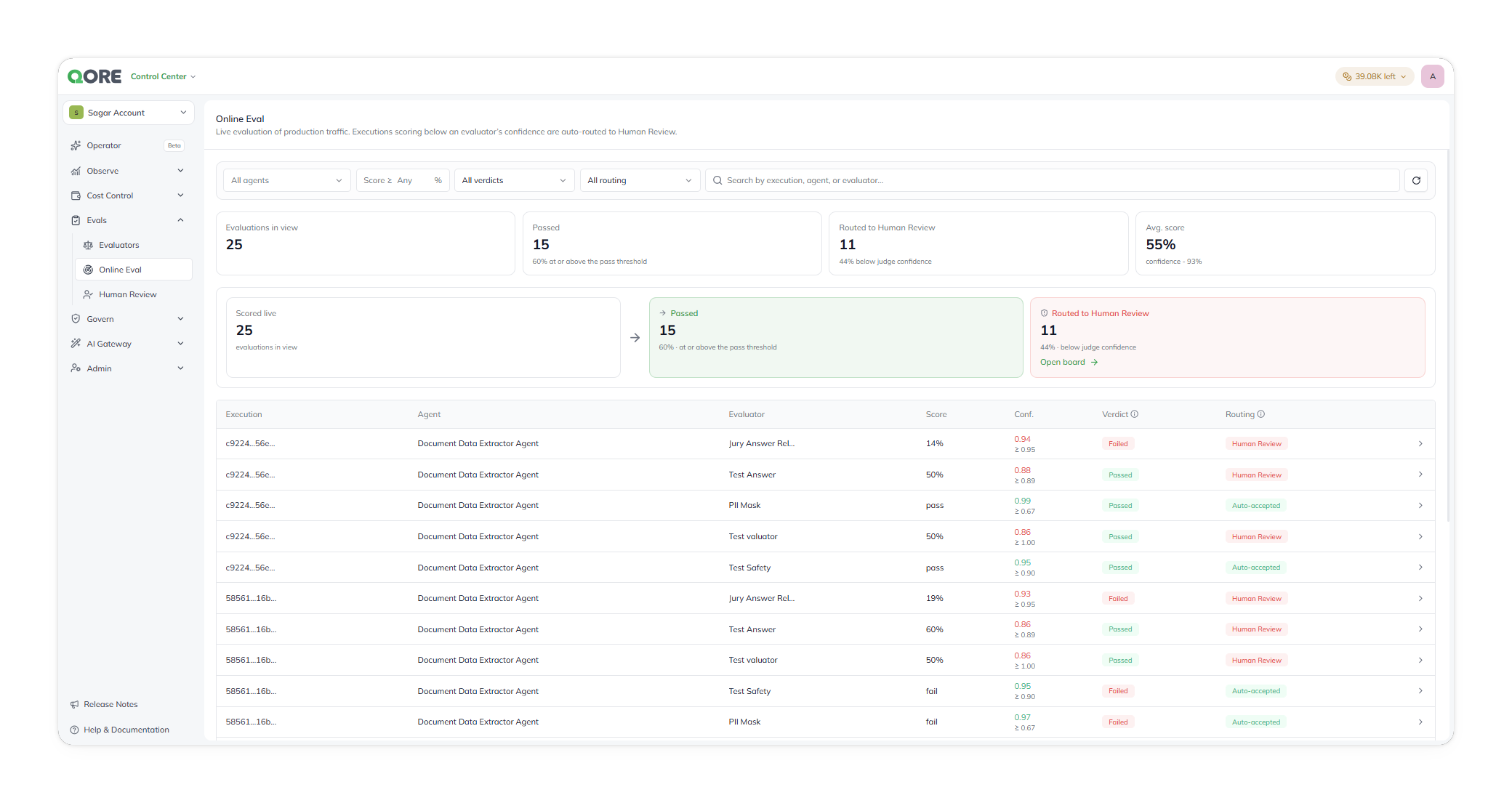This screenshot has width=1512, height=803.
Task: Click Help & Documentation question icon
Action: point(75,730)
